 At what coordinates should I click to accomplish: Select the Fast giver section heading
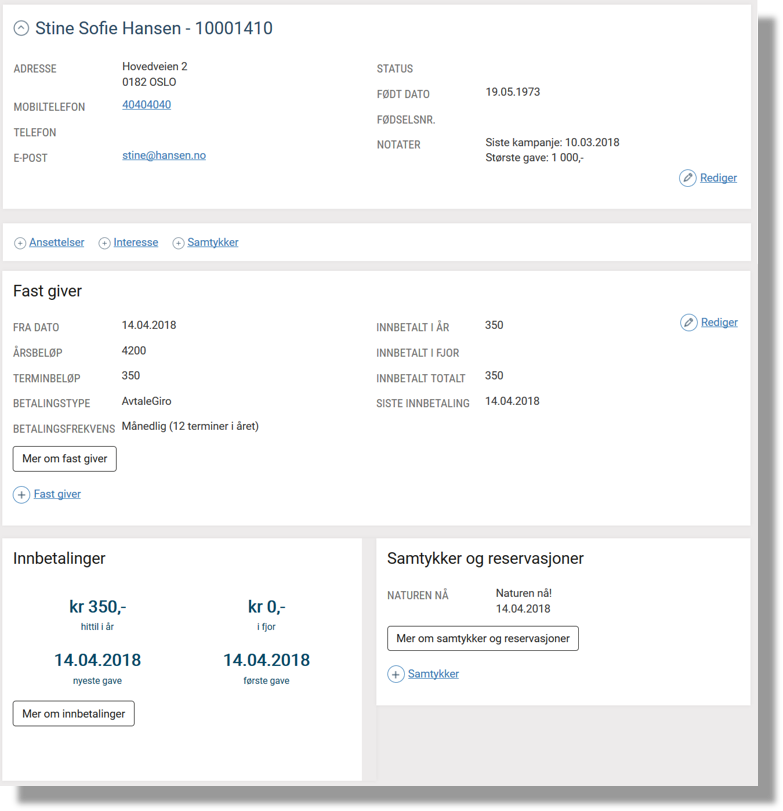48,291
